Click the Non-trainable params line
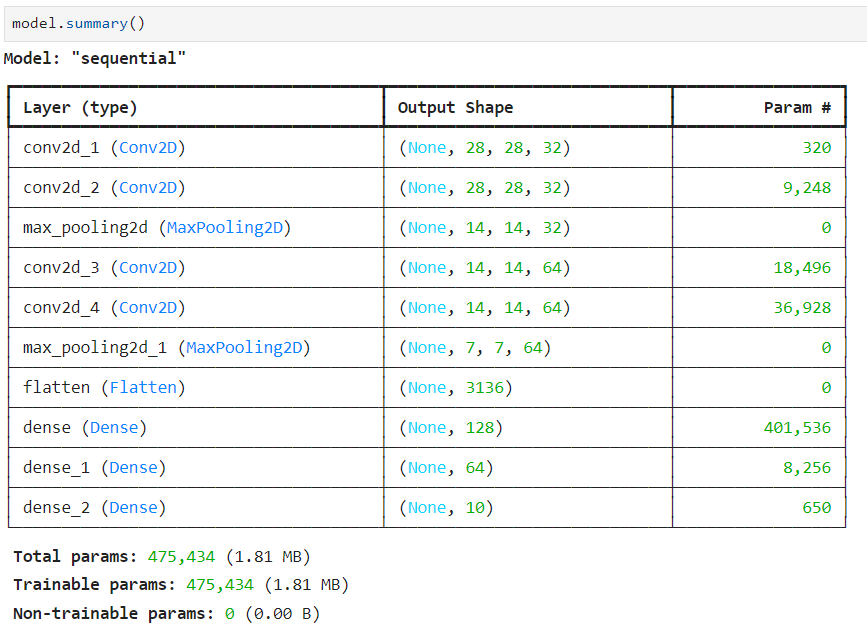The image size is (867, 626). click(x=166, y=613)
